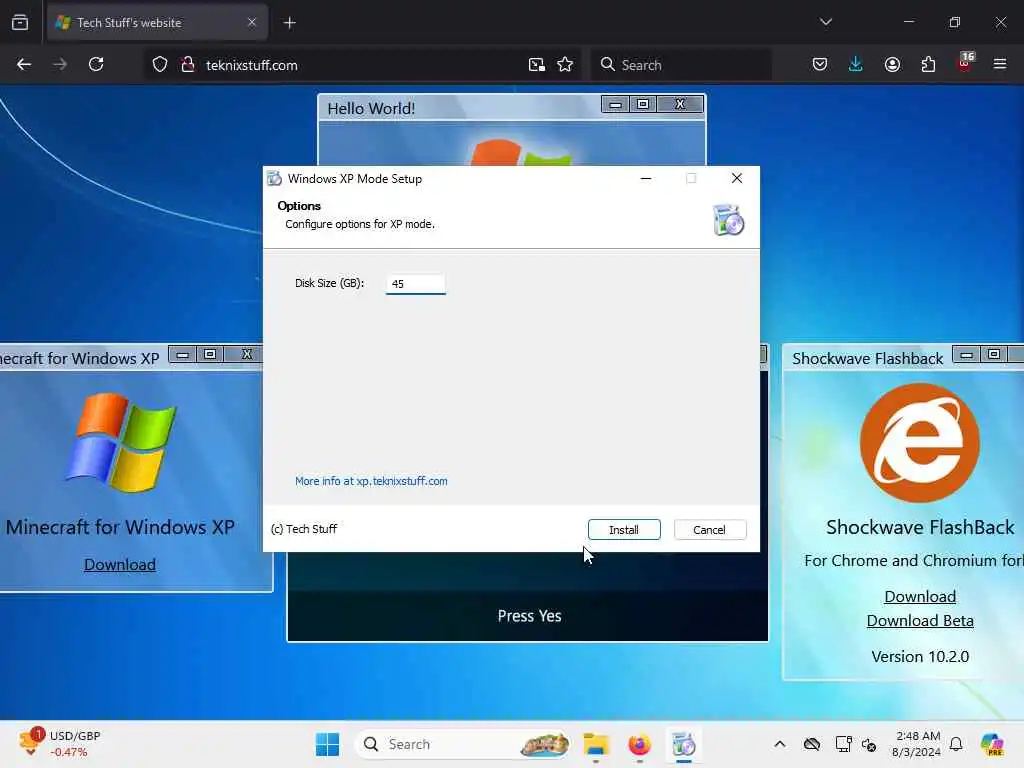The height and width of the screenshot is (768, 1024).
Task: Bookmark this page with the star icon
Action: pyautogui.click(x=565, y=65)
